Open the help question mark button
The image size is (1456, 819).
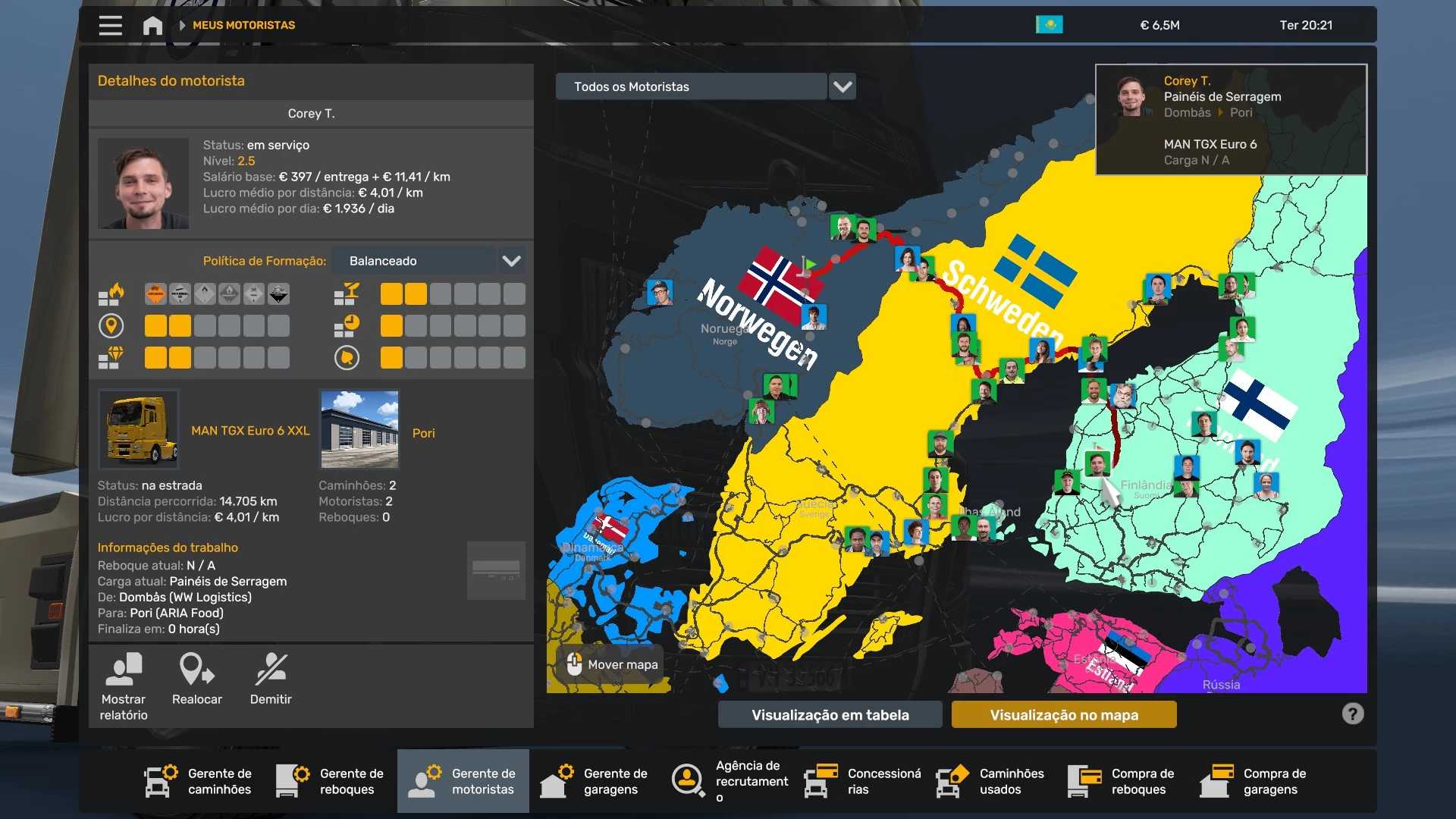(1352, 714)
